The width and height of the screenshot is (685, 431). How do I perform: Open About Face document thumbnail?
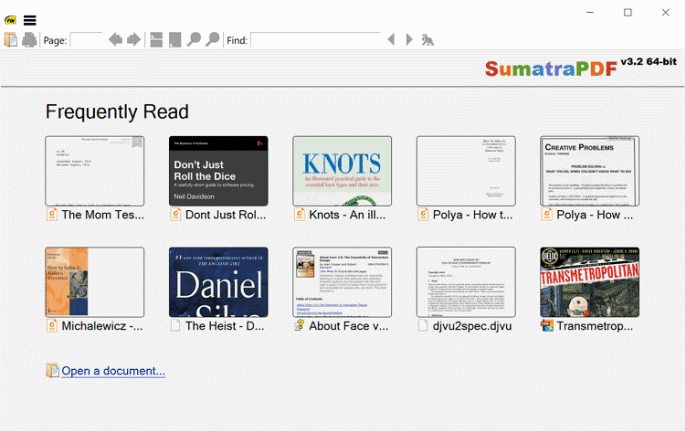pos(342,282)
